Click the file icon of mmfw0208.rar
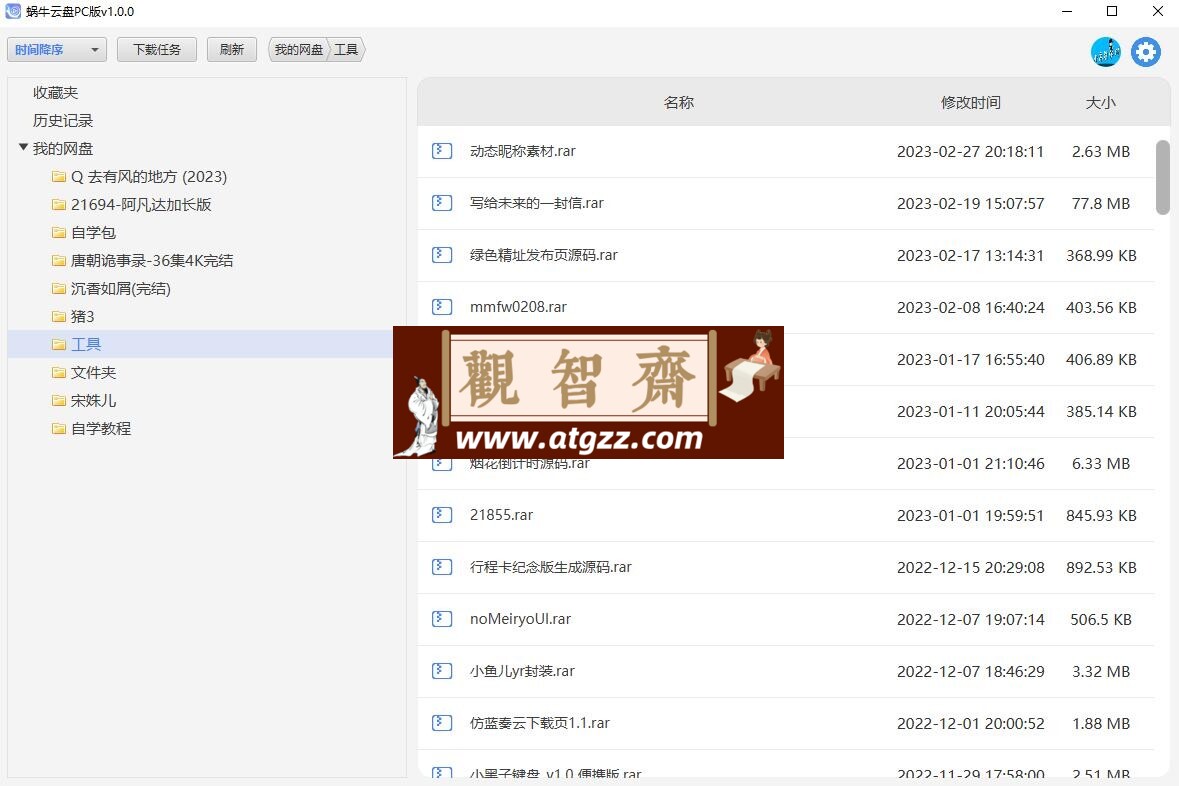The height and width of the screenshot is (786, 1179). 442,307
